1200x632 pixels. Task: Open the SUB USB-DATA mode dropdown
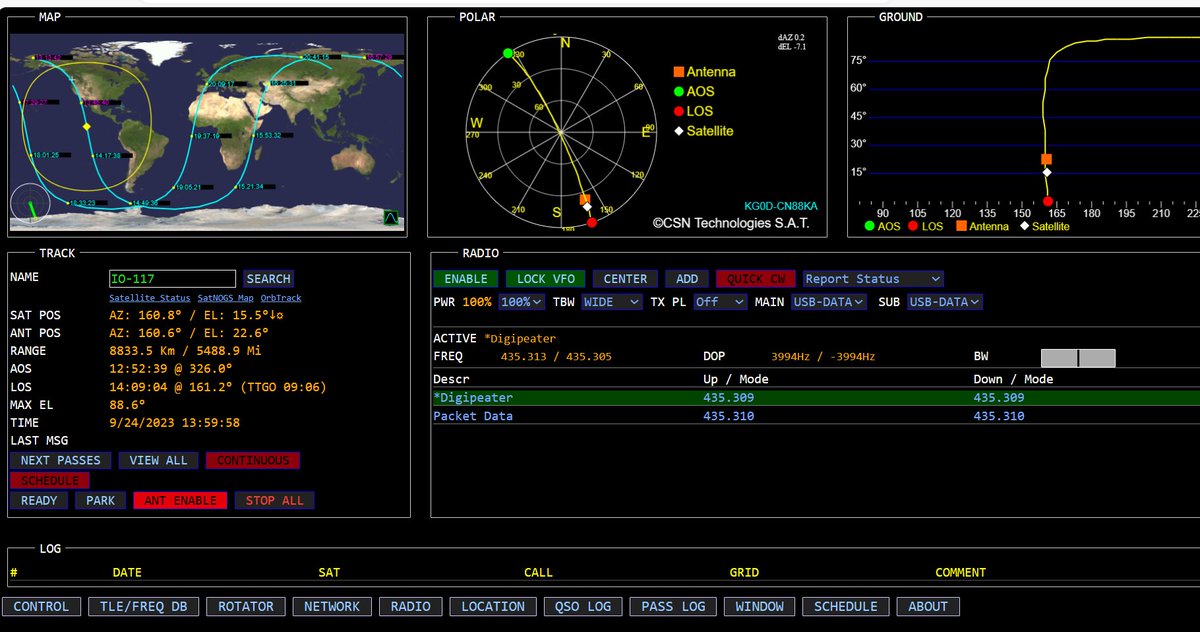coord(945,301)
